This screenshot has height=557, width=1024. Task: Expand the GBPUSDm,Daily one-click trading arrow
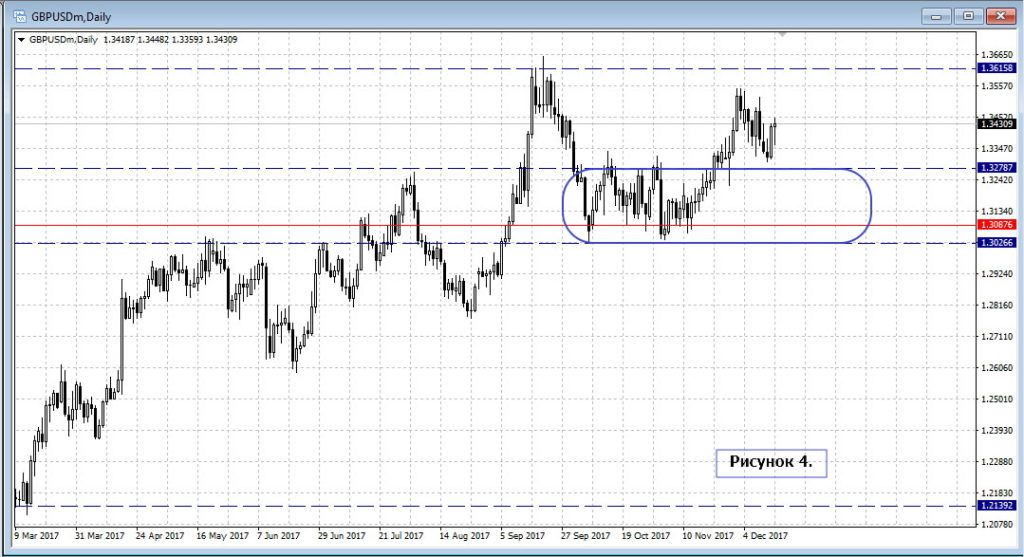click(22, 40)
